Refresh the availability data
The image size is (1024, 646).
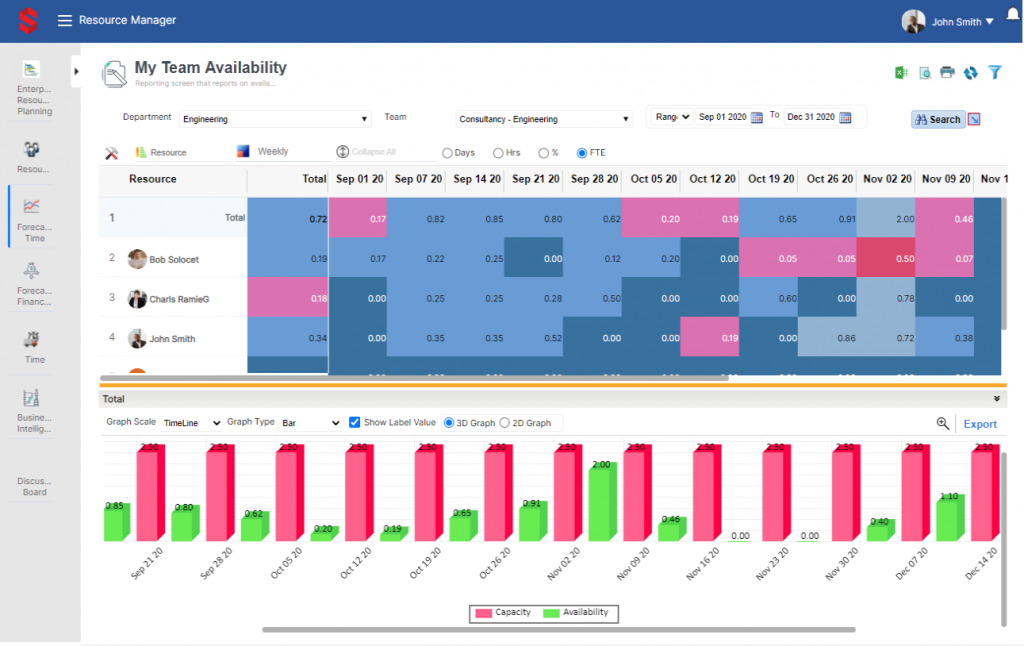tap(971, 72)
